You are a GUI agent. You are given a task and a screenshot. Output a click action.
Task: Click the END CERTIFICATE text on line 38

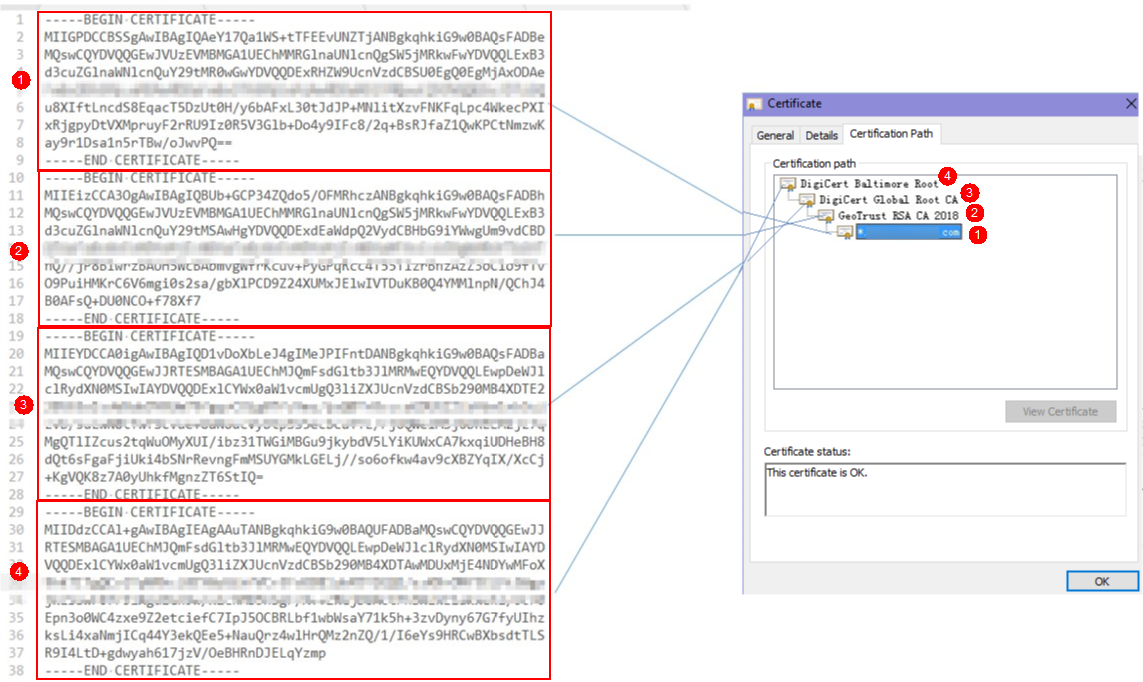(141, 670)
